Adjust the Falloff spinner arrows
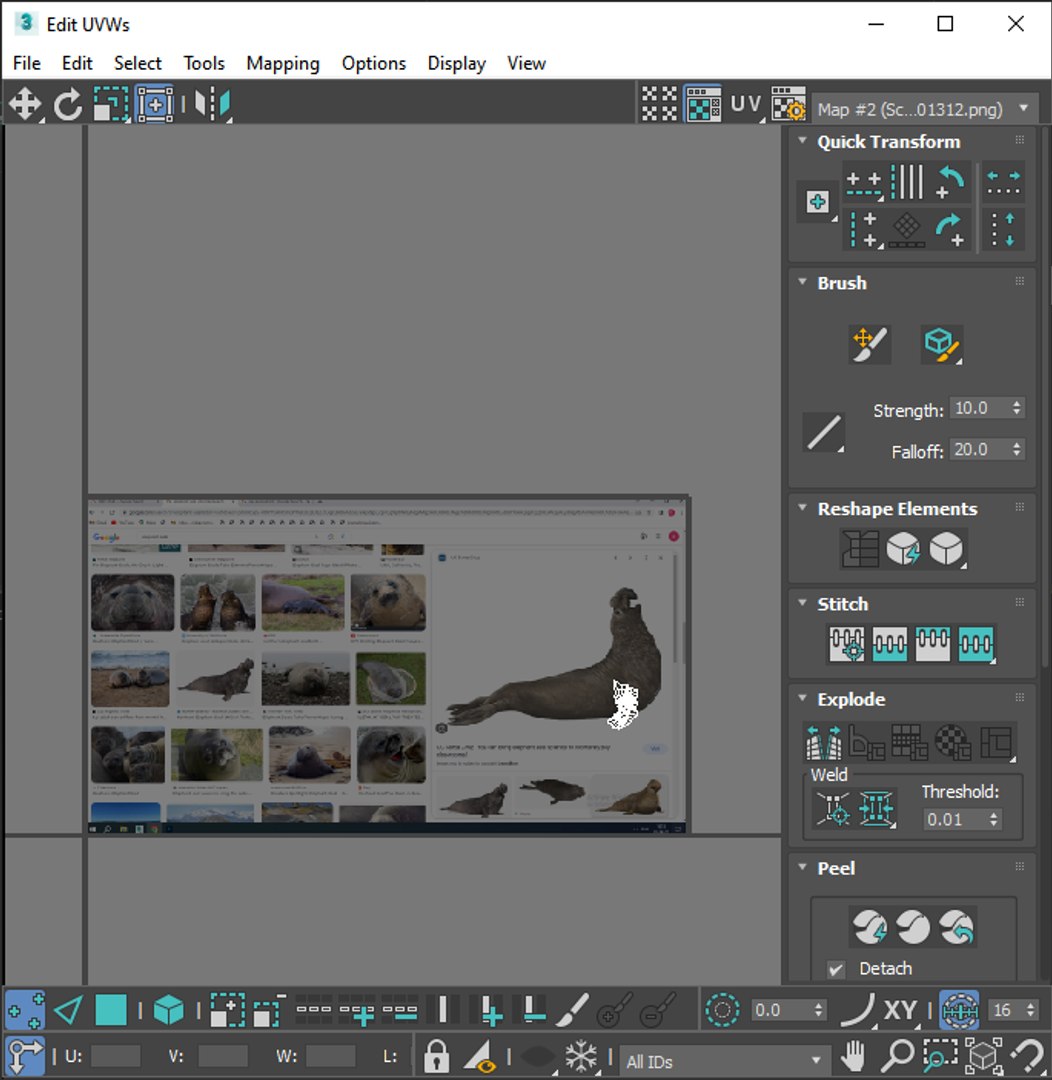This screenshot has width=1052, height=1080. (x=1017, y=449)
